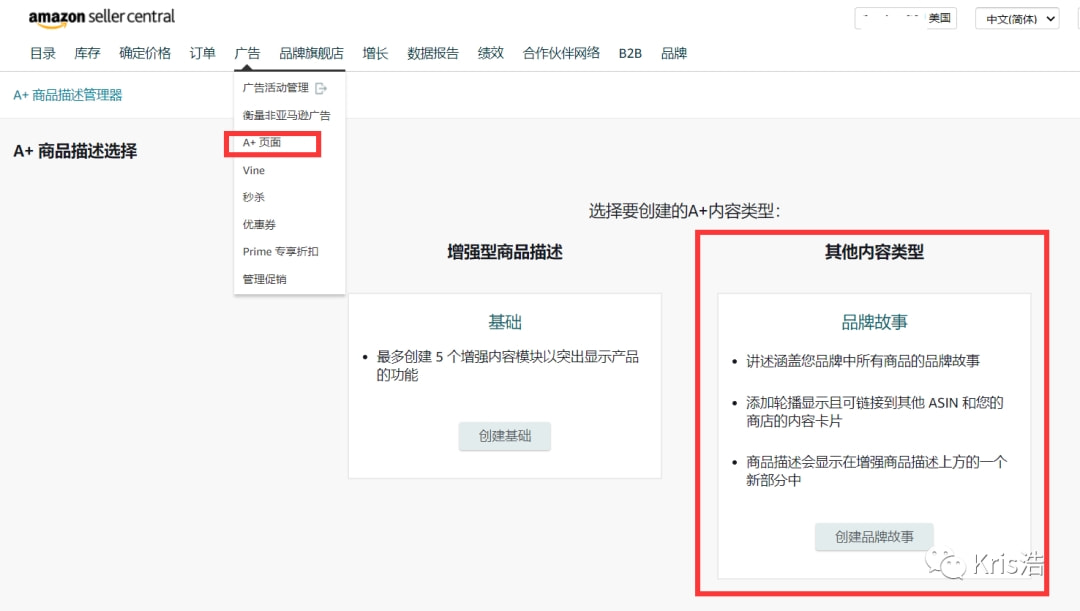Click the 基础 card title
Viewport: 1080px width, 611px height.
click(x=505, y=322)
